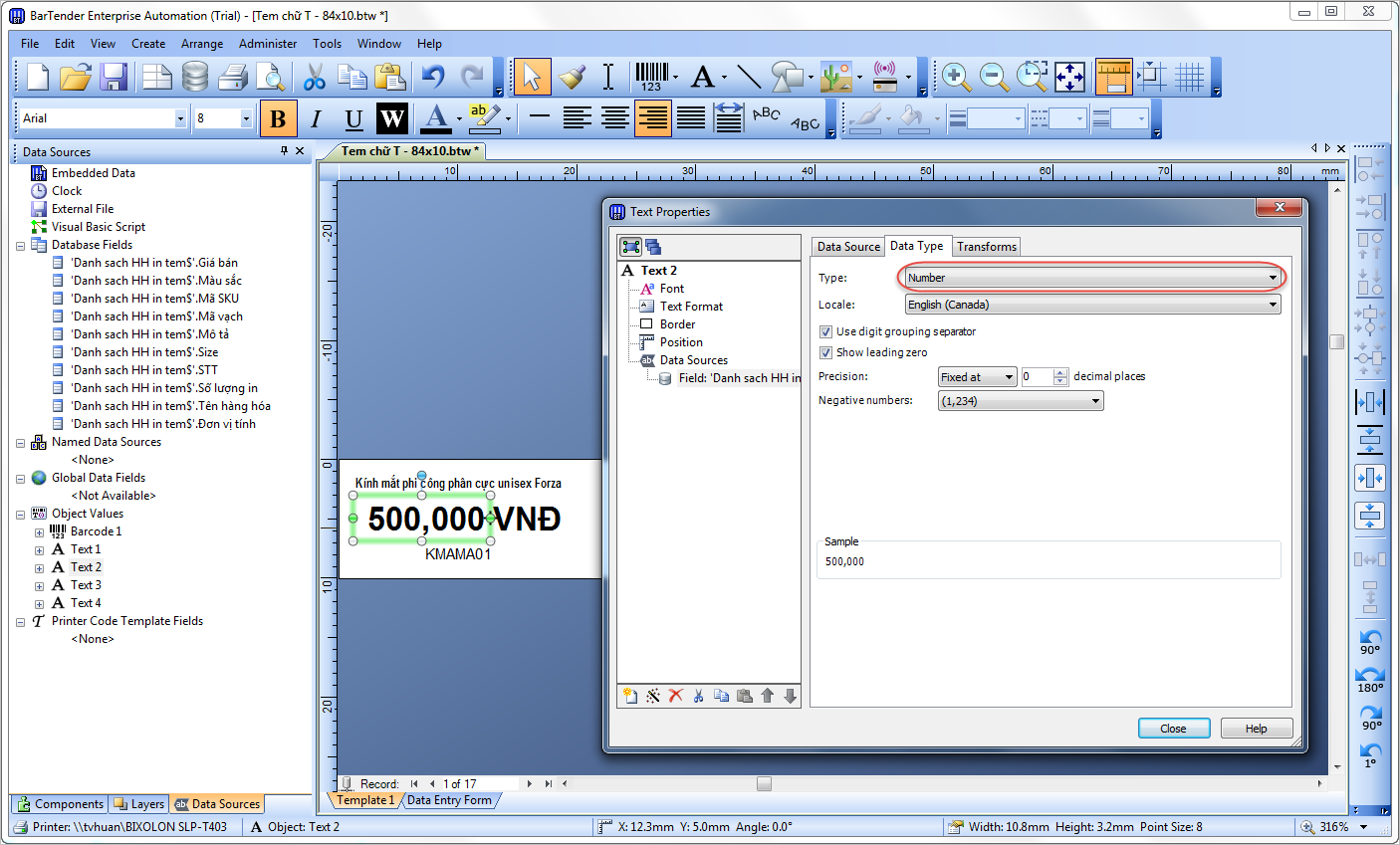Save the document with the floppy icon
Screen dimensions: 1400x845
pos(114,77)
